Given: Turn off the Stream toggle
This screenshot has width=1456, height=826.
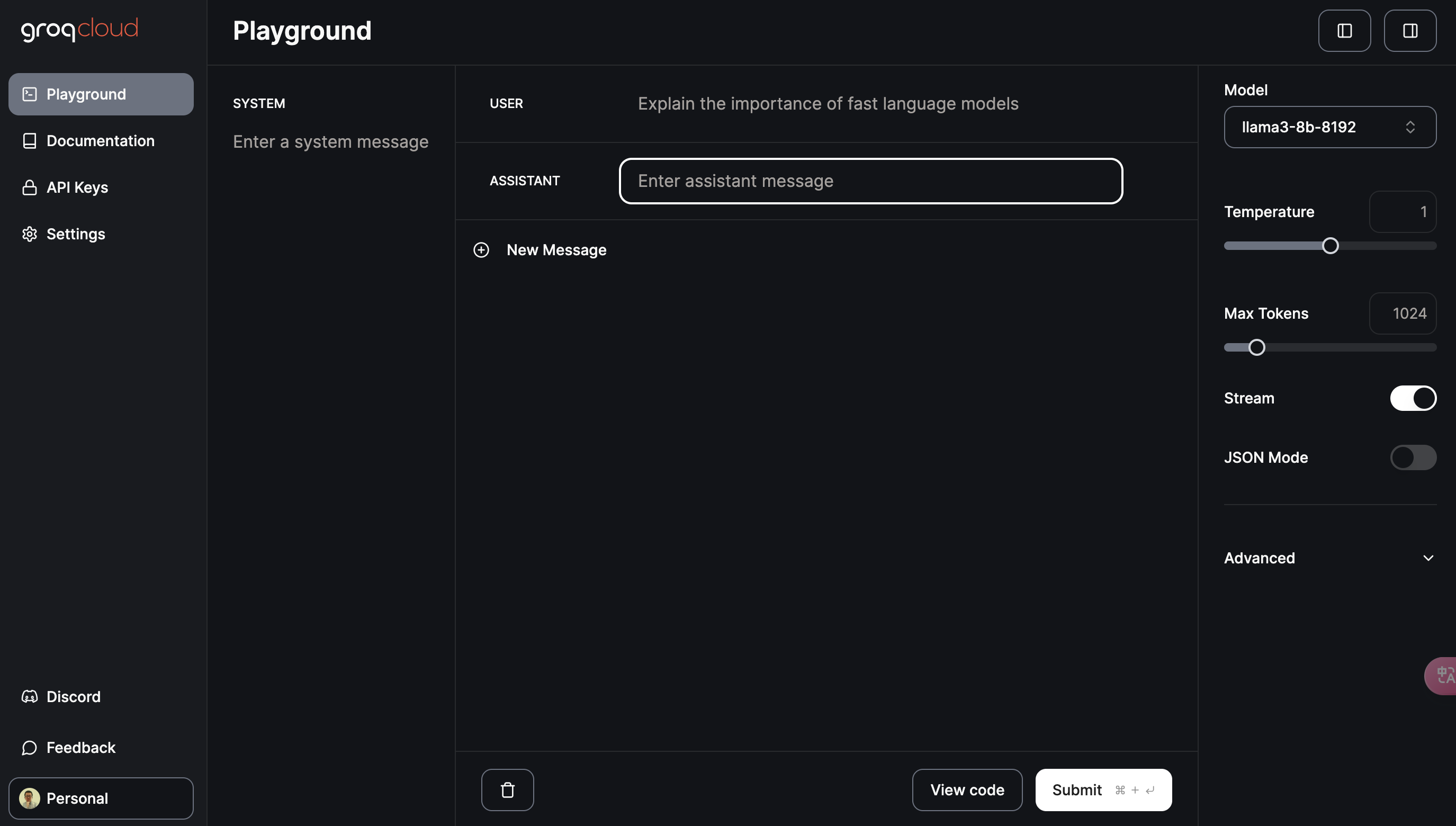Looking at the screenshot, I should coord(1413,398).
